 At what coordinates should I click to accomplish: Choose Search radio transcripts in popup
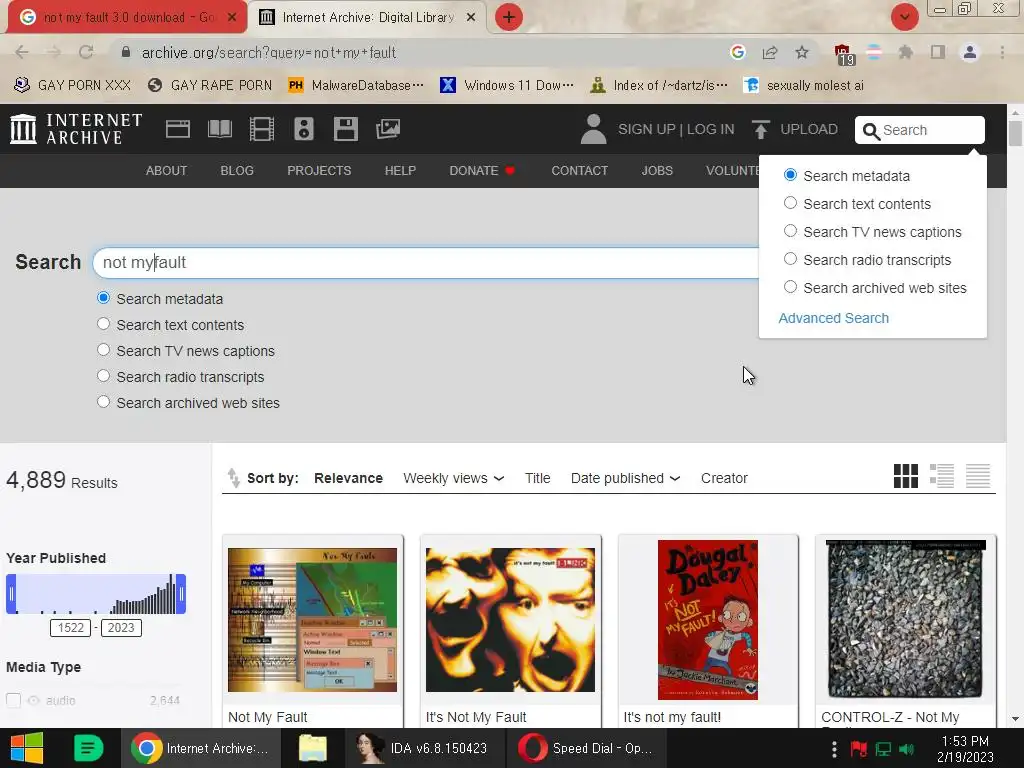[790, 259]
